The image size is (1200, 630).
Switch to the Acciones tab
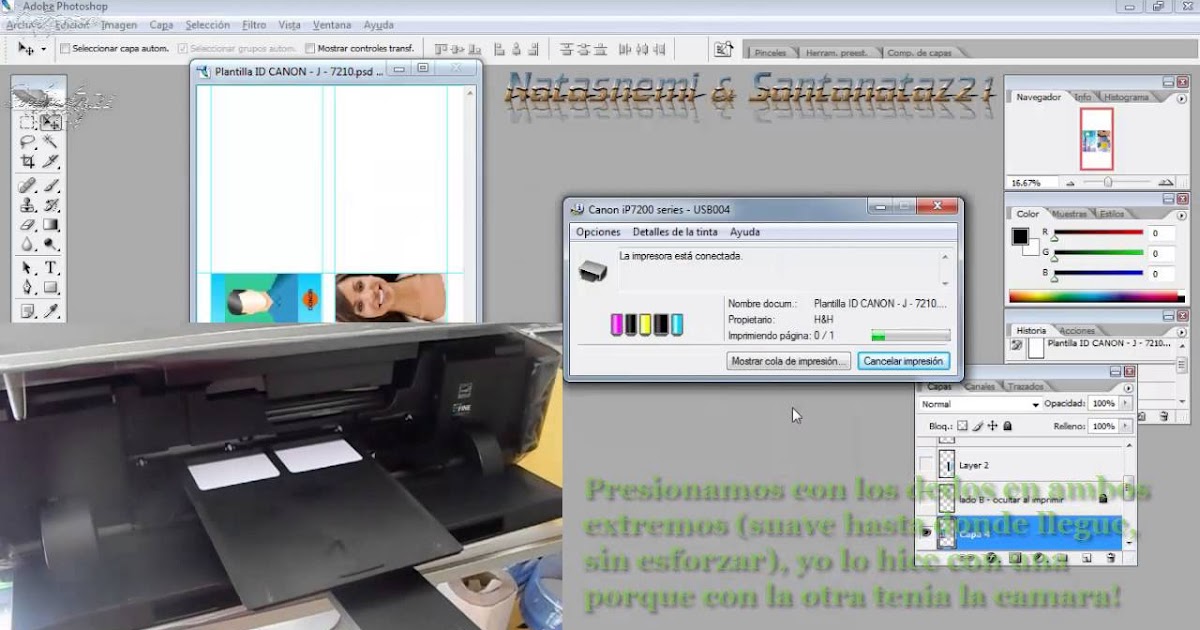click(1077, 330)
